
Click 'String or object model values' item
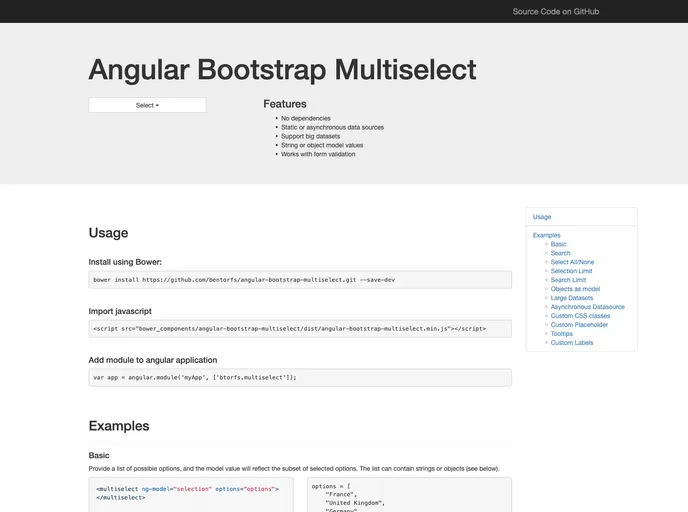322,145
